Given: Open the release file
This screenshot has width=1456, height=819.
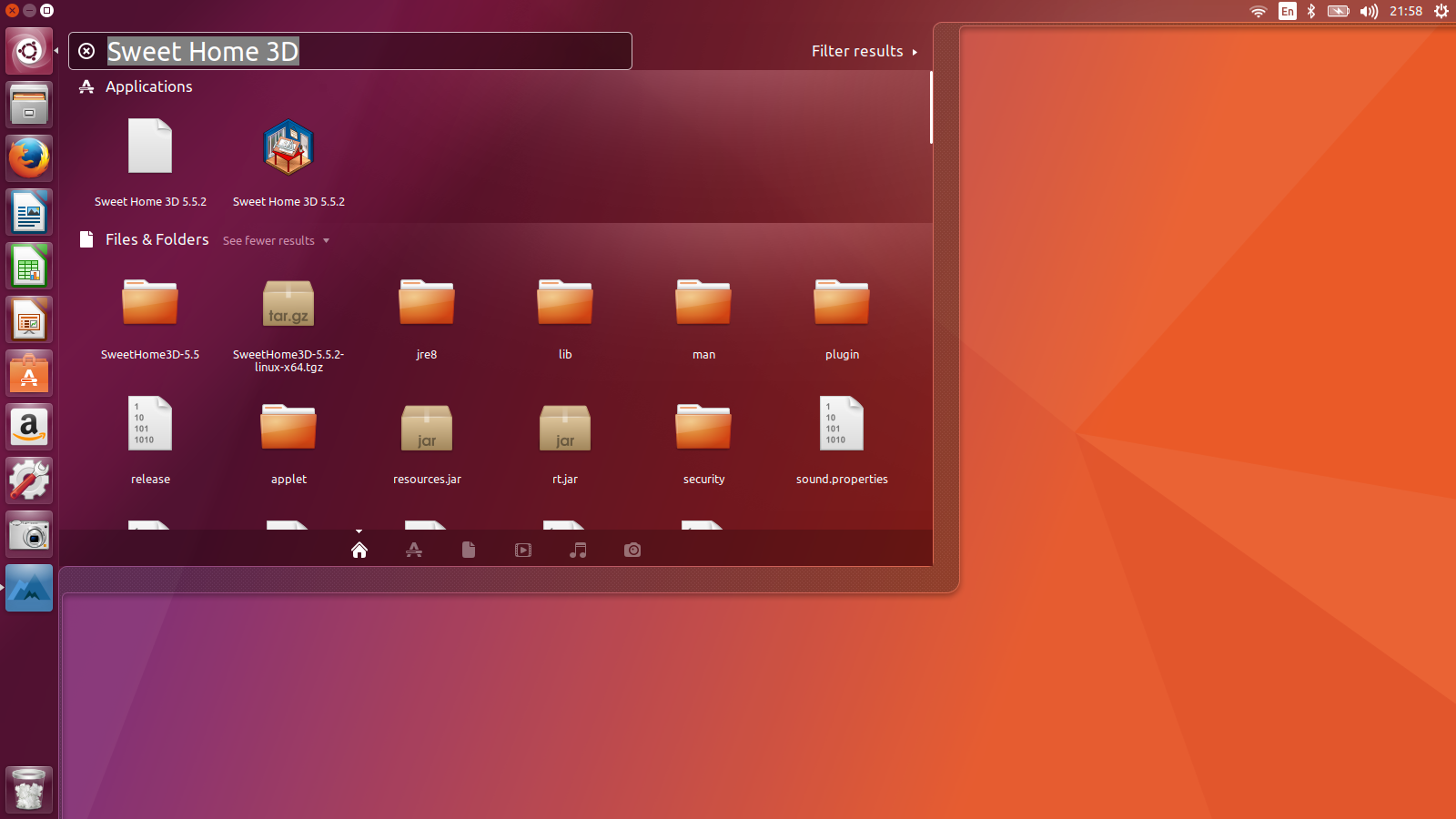Looking at the screenshot, I should click(x=150, y=441).
